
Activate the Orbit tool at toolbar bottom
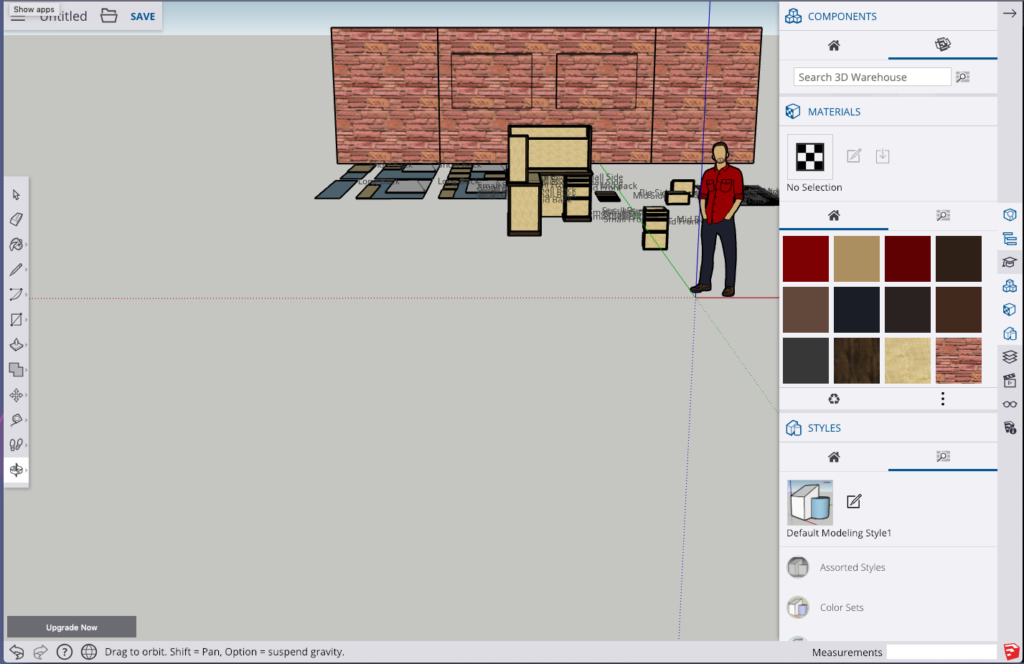pyautogui.click(x=16, y=469)
